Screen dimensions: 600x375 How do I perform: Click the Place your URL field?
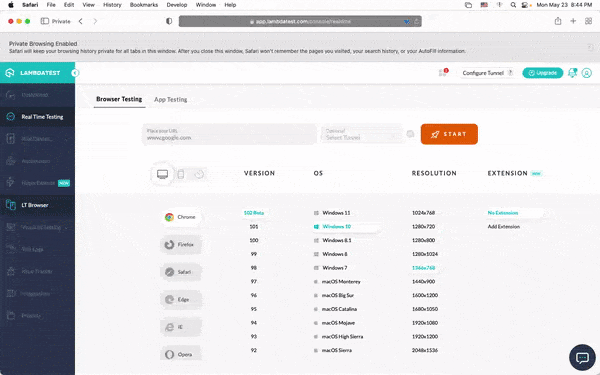tap(229, 134)
